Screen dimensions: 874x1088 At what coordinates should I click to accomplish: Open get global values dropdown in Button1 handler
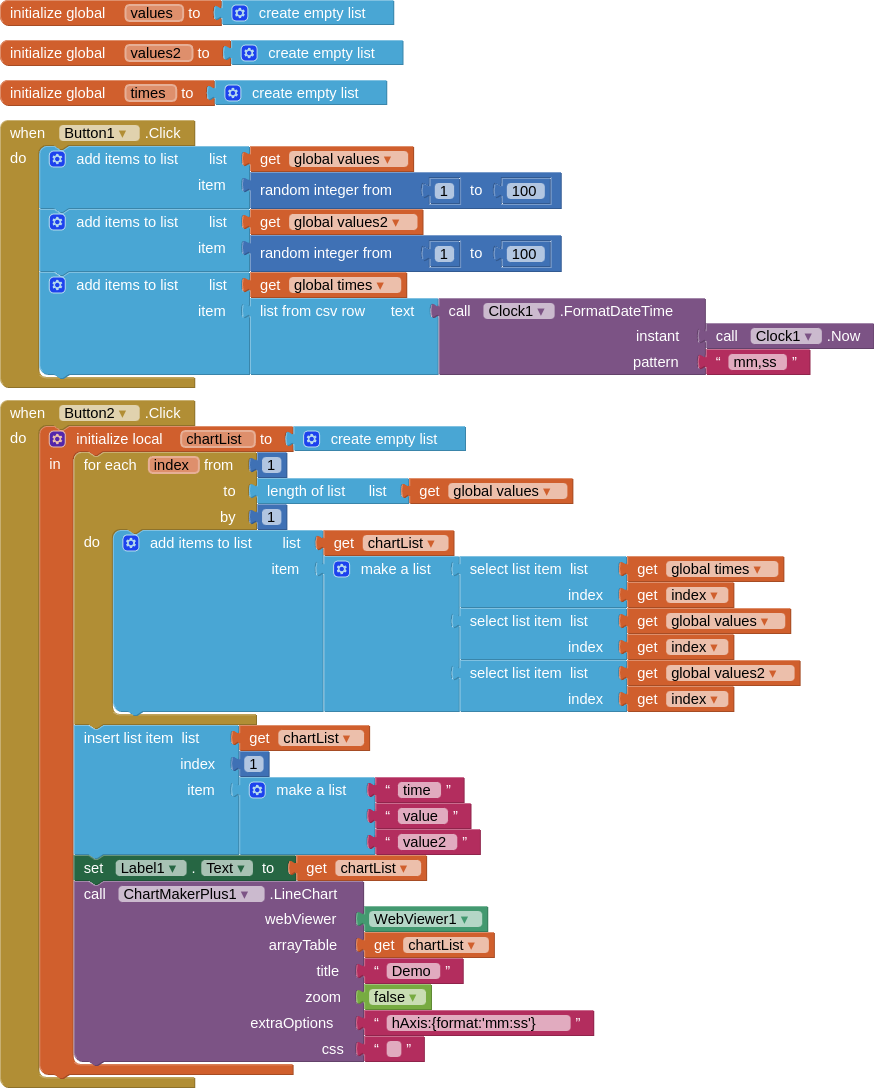[x=348, y=159]
